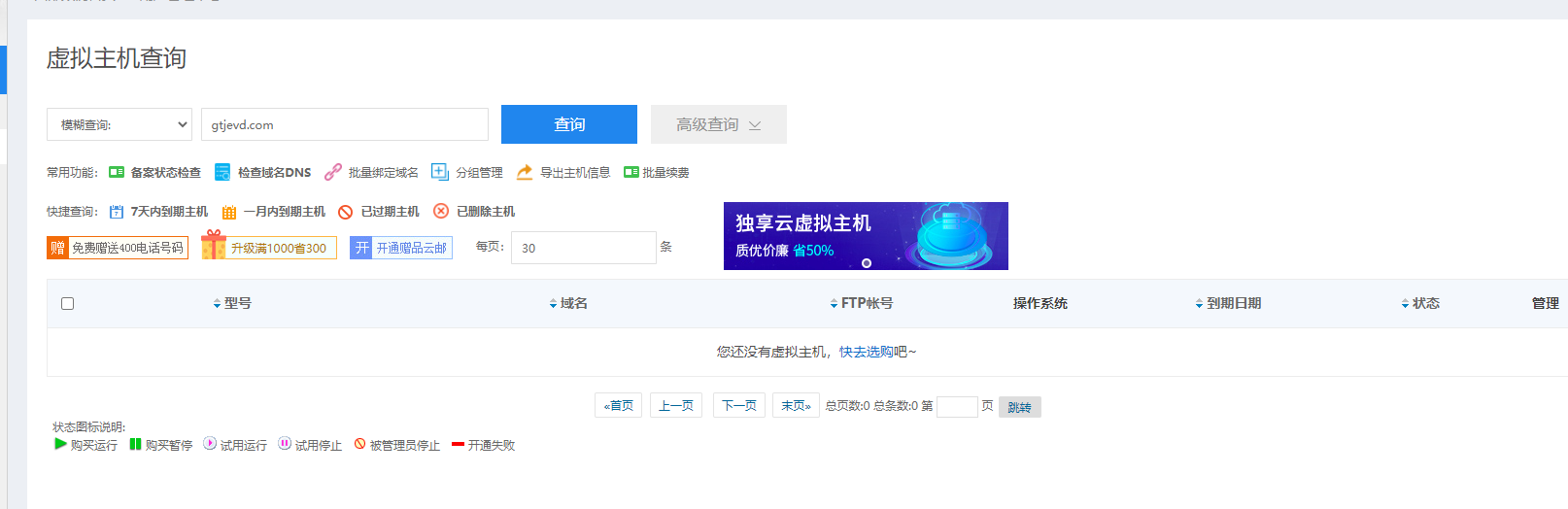Click the 检查域名DNS icon
This screenshot has width=1568, height=509.
coord(222,172)
